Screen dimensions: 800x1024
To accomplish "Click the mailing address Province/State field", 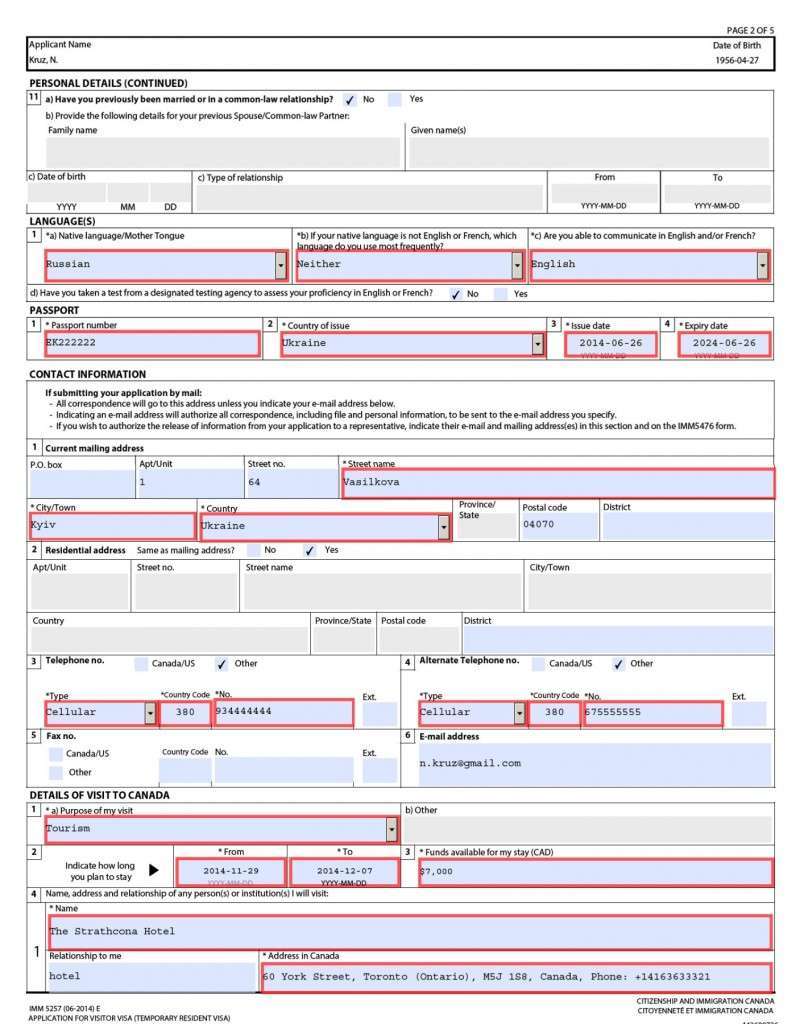I will pyautogui.click(x=487, y=527).
